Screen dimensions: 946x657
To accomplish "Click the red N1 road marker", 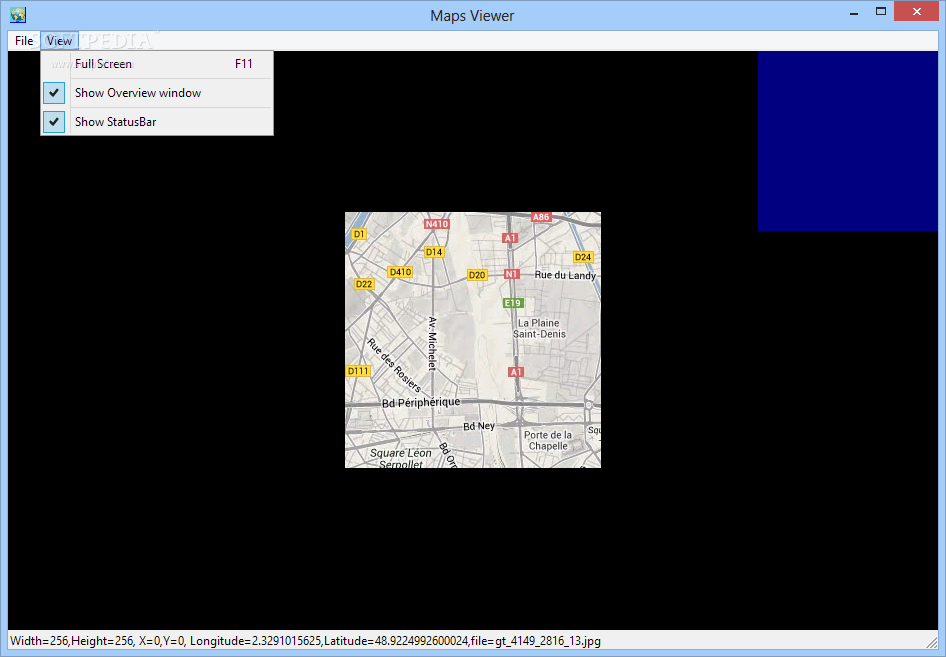I will [x=512, y=274].
